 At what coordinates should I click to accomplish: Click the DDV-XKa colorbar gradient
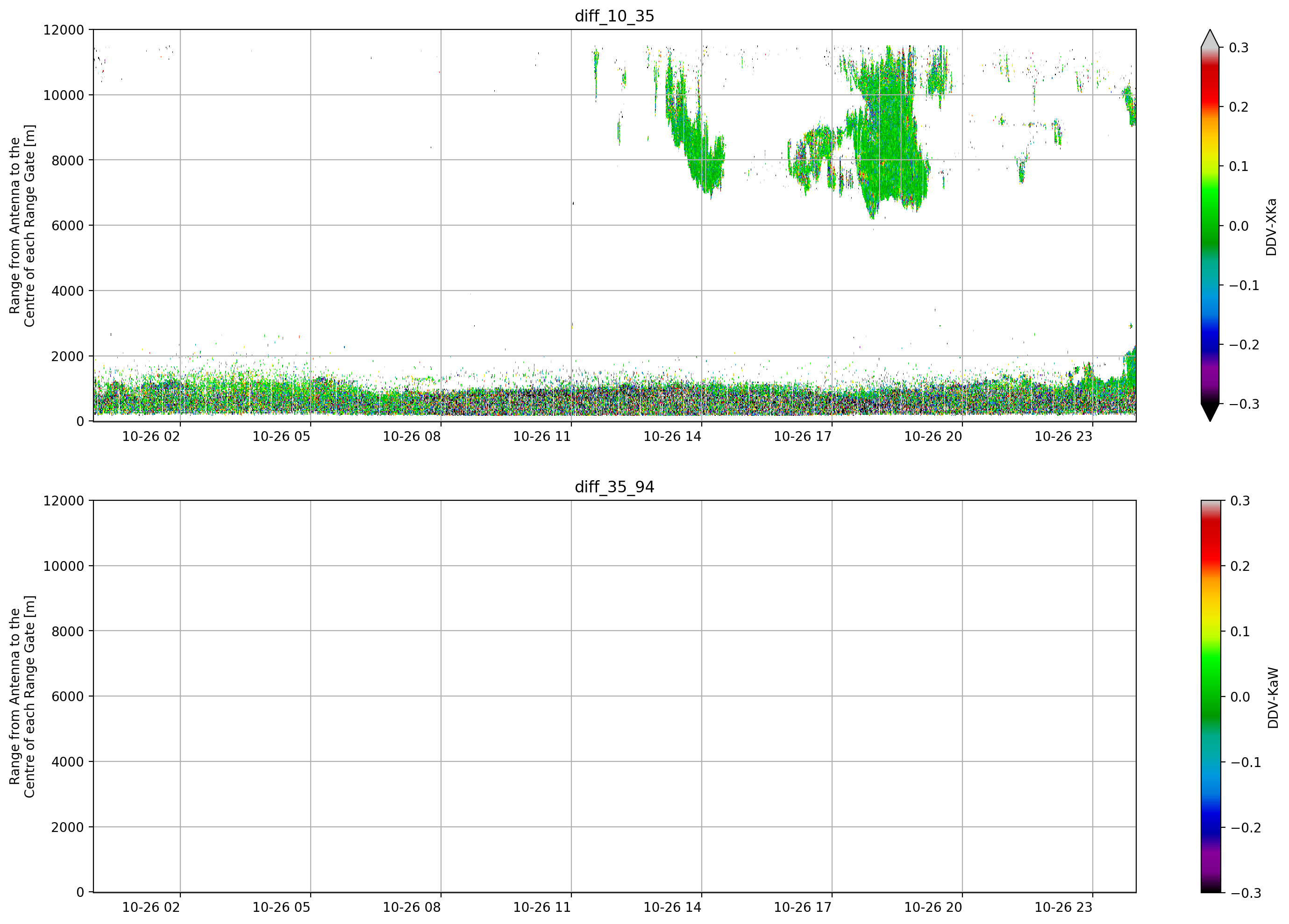point(1210,226)
